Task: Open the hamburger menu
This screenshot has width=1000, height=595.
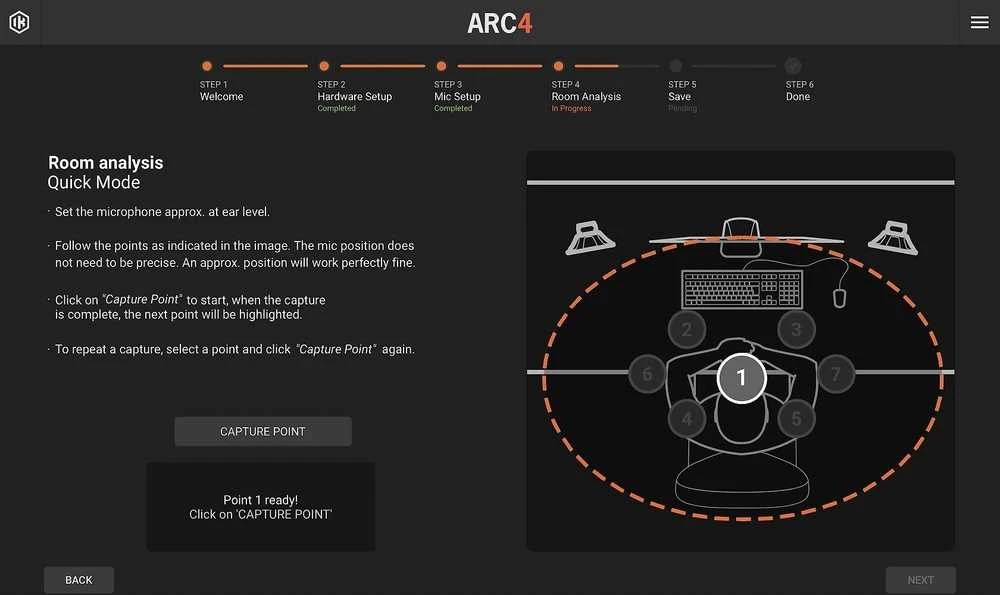Action: 980,22
